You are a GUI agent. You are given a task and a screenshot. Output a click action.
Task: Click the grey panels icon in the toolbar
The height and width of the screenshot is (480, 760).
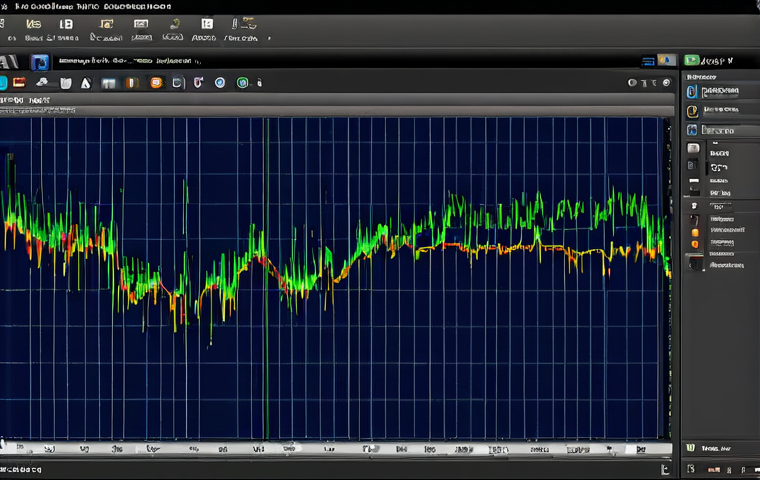coord(109,83)
